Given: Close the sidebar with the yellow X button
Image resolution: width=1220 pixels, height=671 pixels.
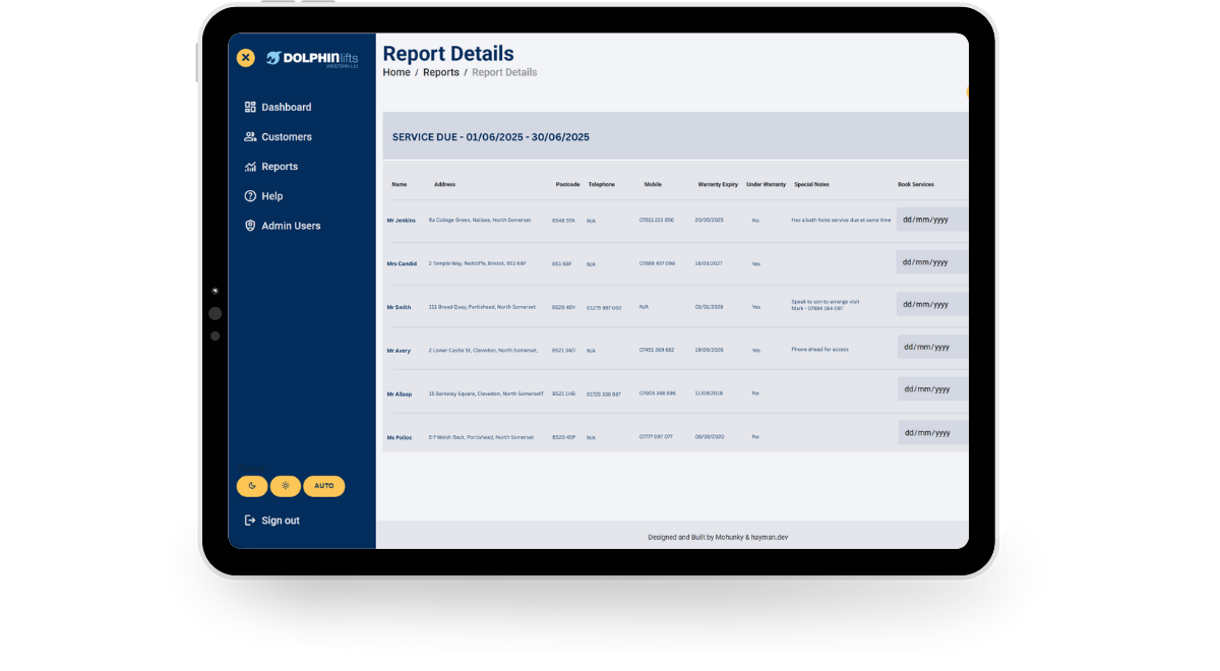Looking at the screenshot, I should 246,58.
